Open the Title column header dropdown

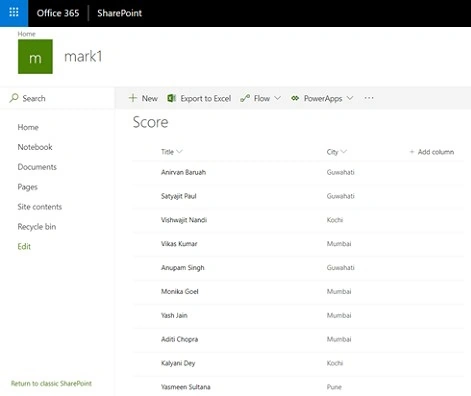[x=172, y=152]
